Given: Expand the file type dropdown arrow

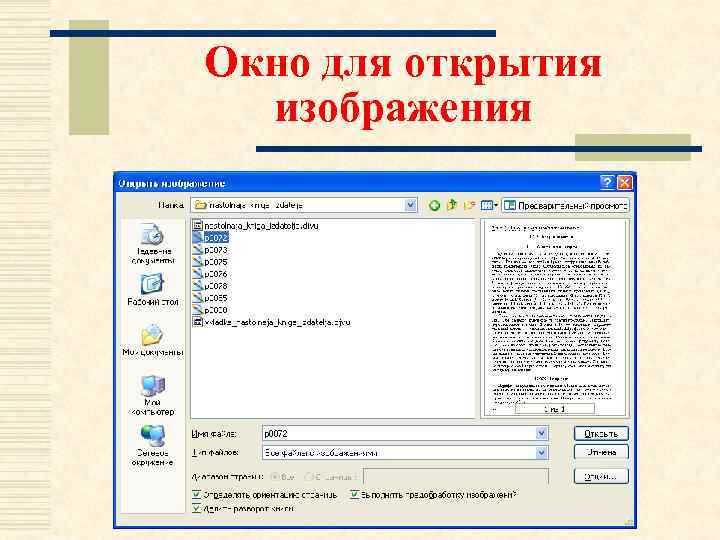Looking at the screenshot, I should click(541, 453).
